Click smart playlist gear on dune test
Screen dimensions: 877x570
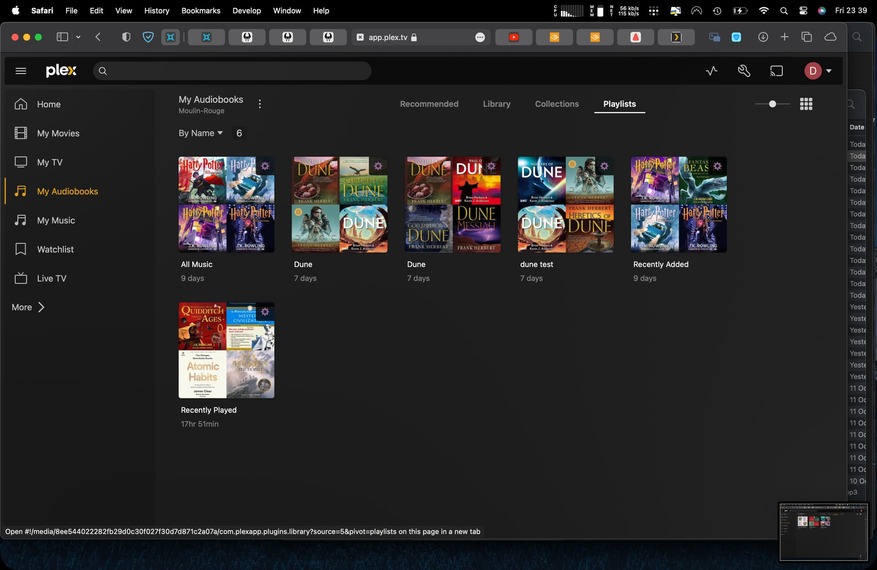tap(604, 166)
